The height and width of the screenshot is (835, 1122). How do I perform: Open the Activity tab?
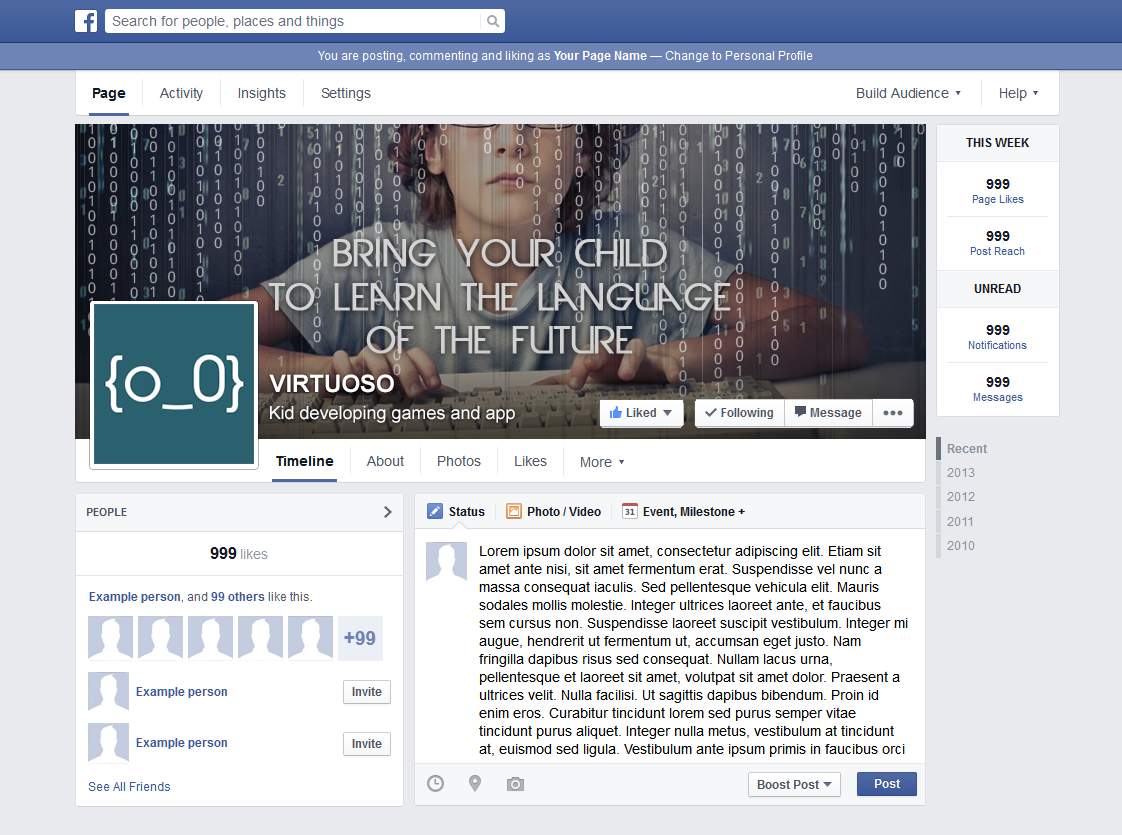point(181,93)
